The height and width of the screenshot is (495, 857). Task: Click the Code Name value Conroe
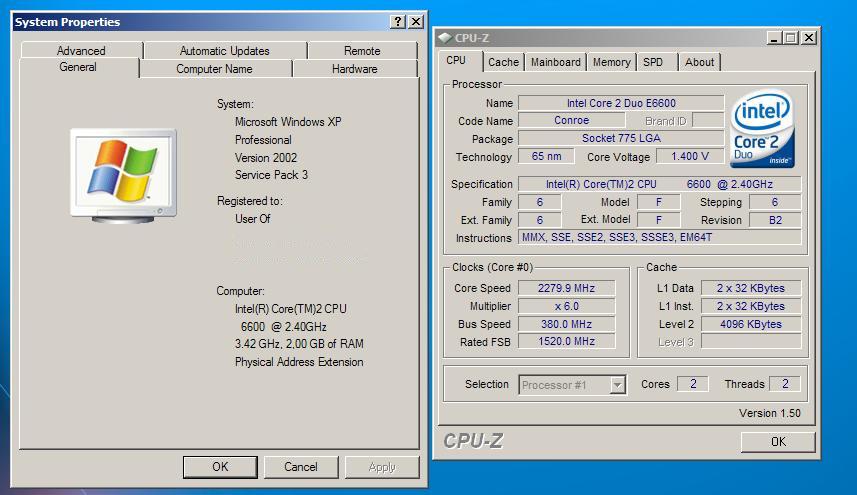coord(572,120)
